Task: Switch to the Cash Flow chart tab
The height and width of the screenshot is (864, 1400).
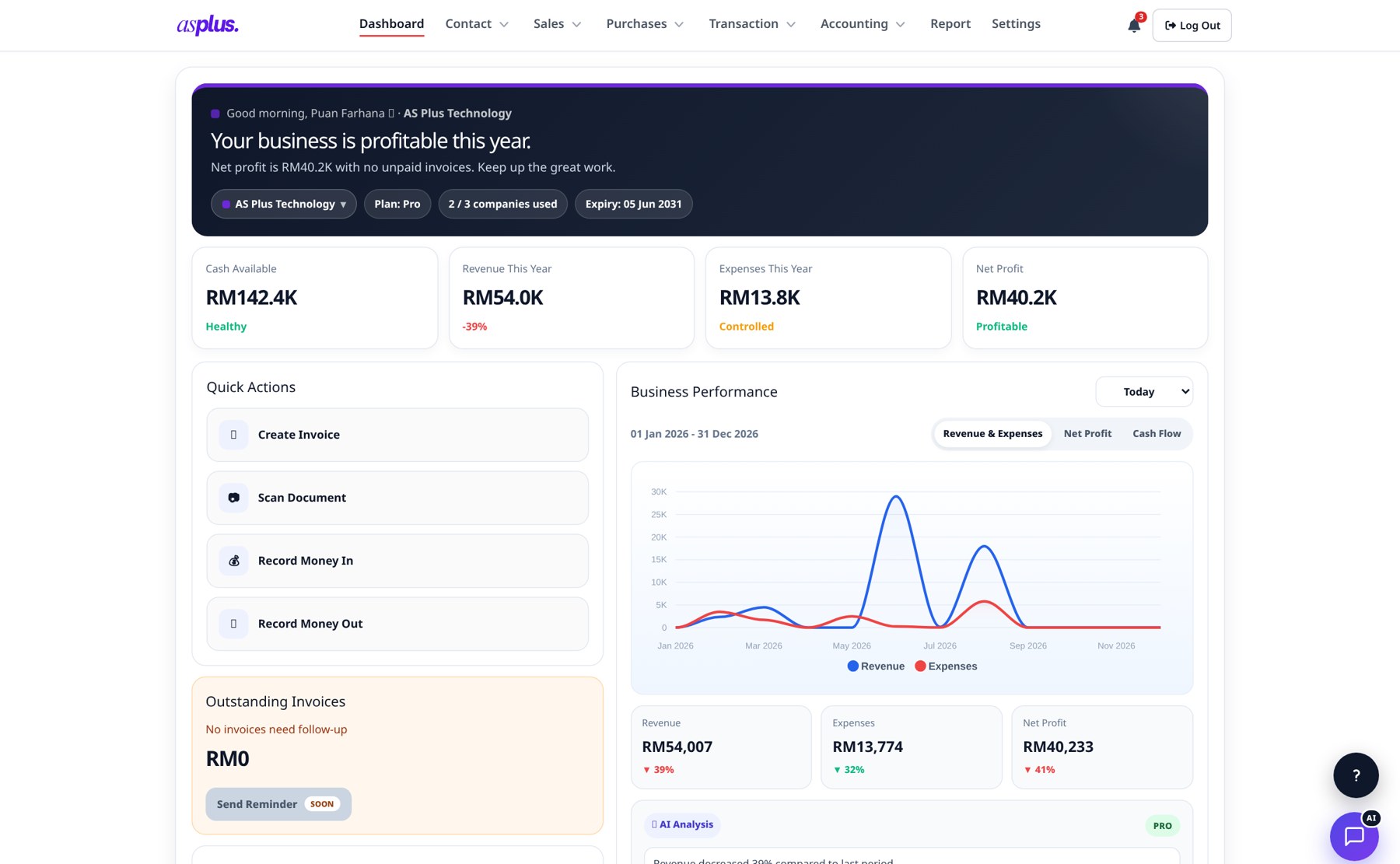Action: 1157,434
